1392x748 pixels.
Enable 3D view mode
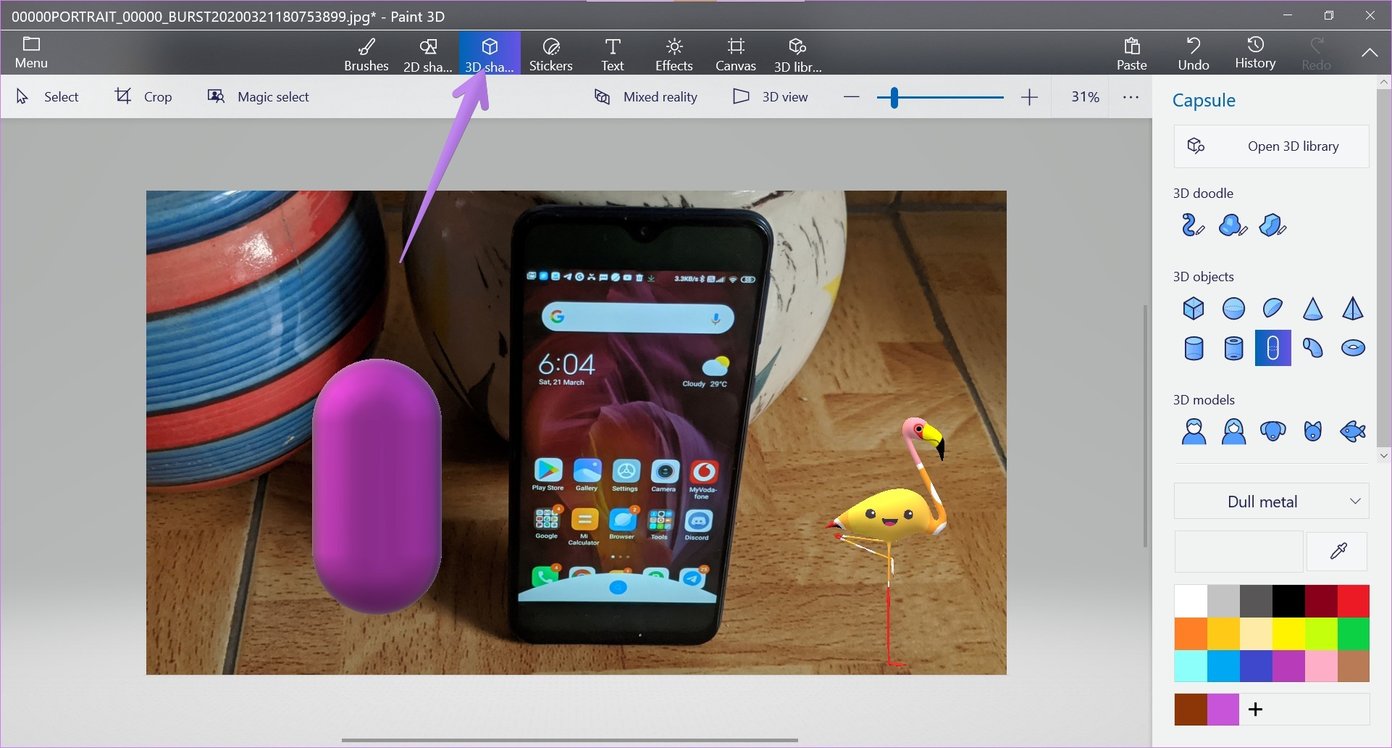770,96
